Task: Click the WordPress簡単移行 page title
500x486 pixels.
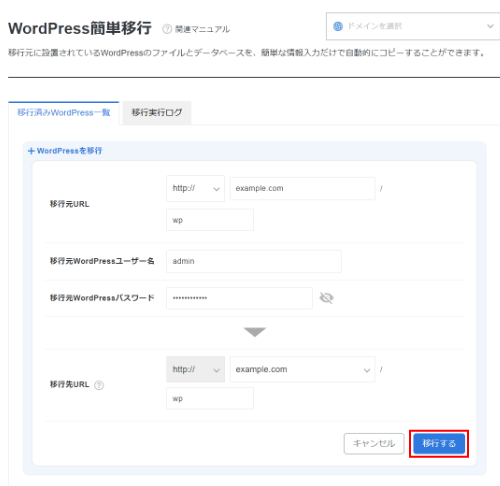Action: 80,28
